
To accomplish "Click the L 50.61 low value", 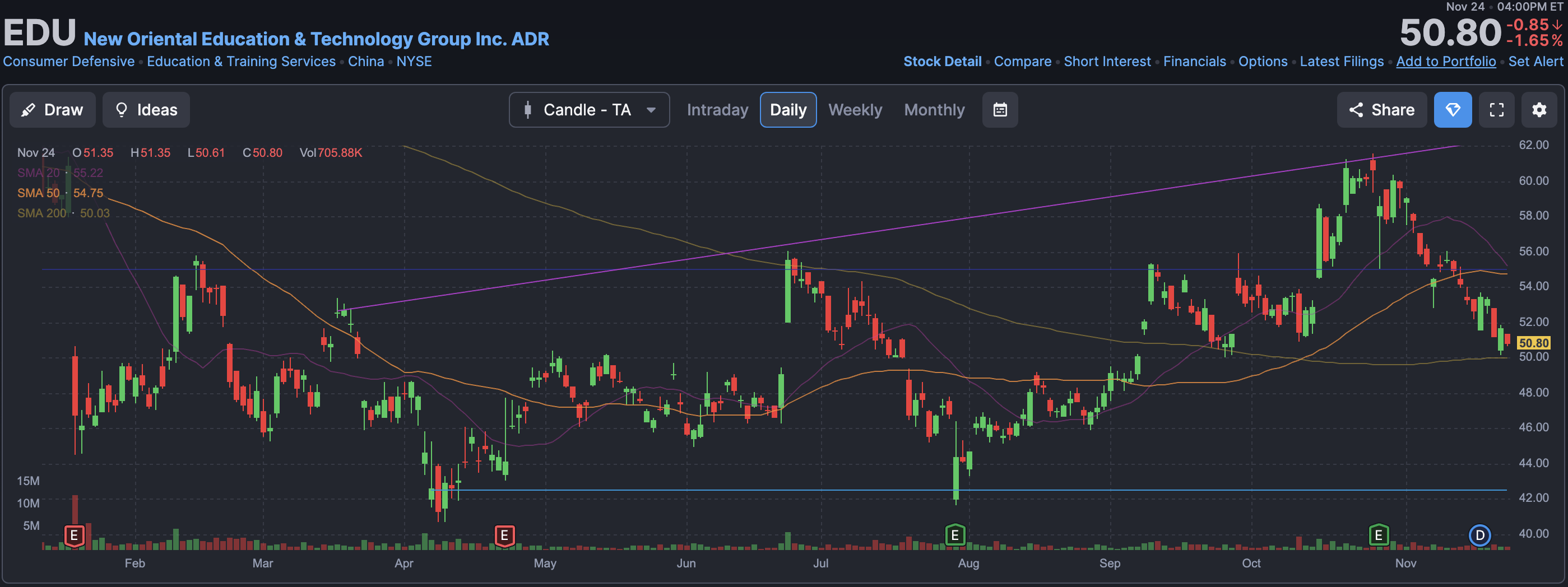I will point(206,153).
